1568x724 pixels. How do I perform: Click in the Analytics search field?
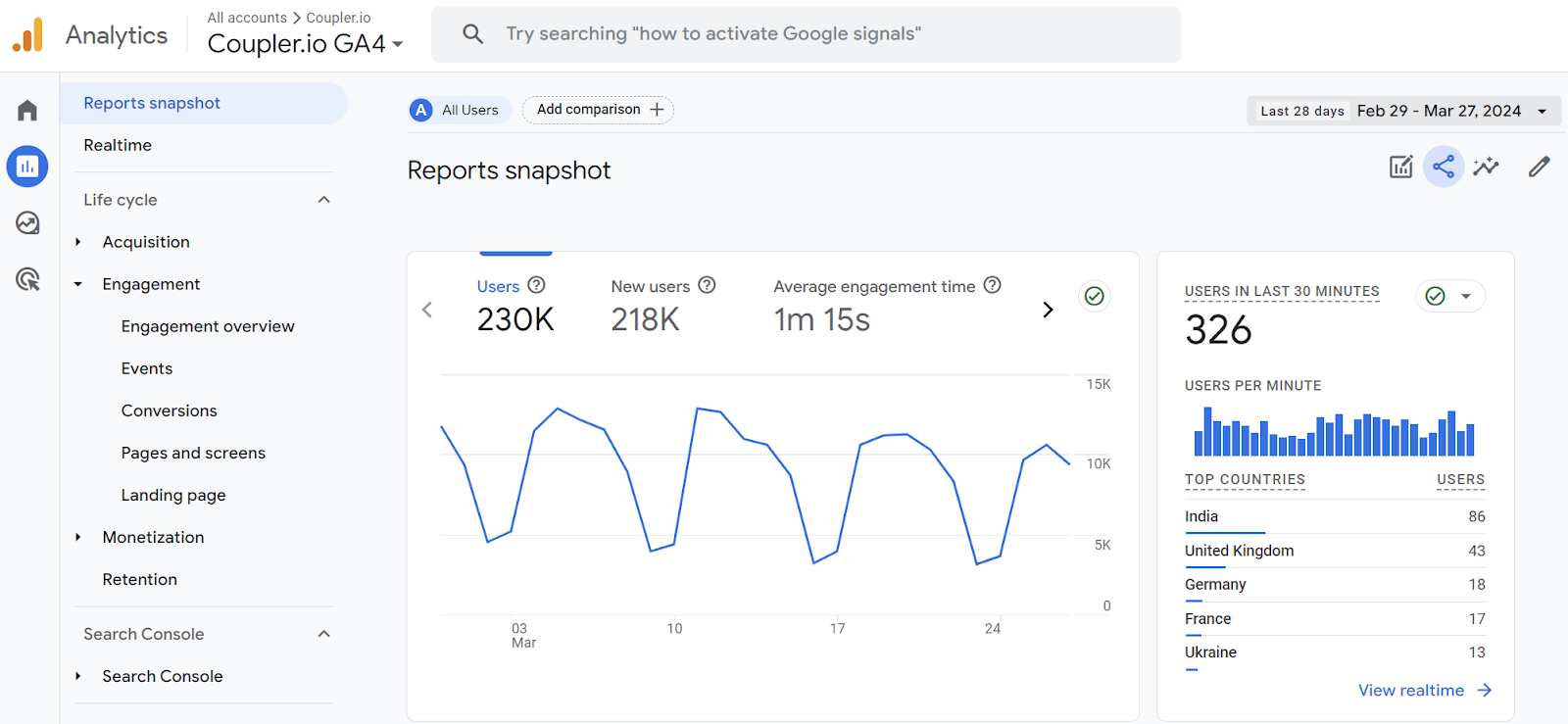tap(806, 34)
